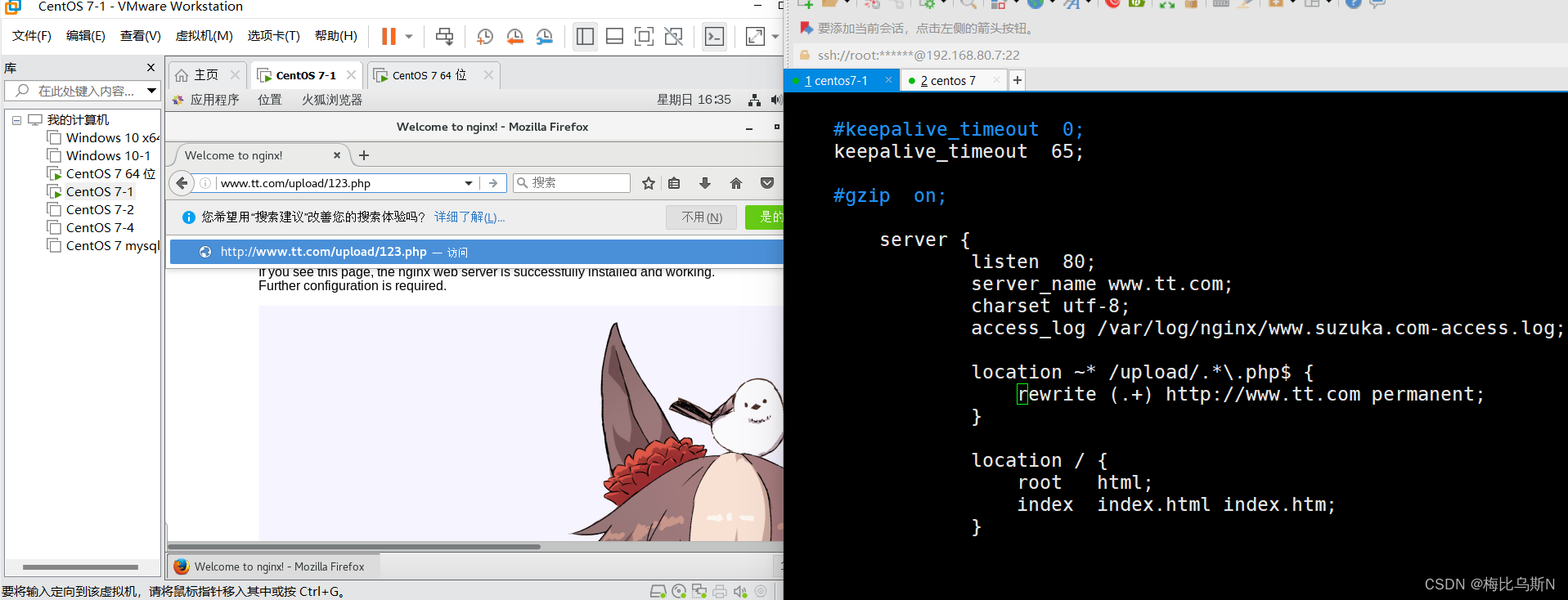Viewport: 1568px width, 600px height.
Task: Toggle Unity mode in the VMware toolbar
Action: click(x=673, y=36)
